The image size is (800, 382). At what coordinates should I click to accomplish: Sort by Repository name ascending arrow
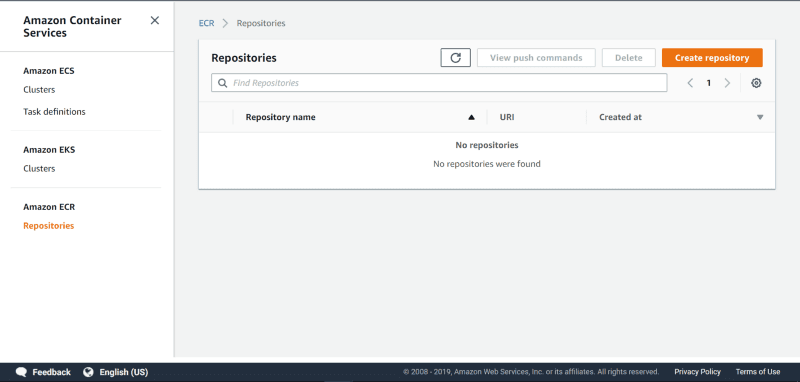pos(471,117)
